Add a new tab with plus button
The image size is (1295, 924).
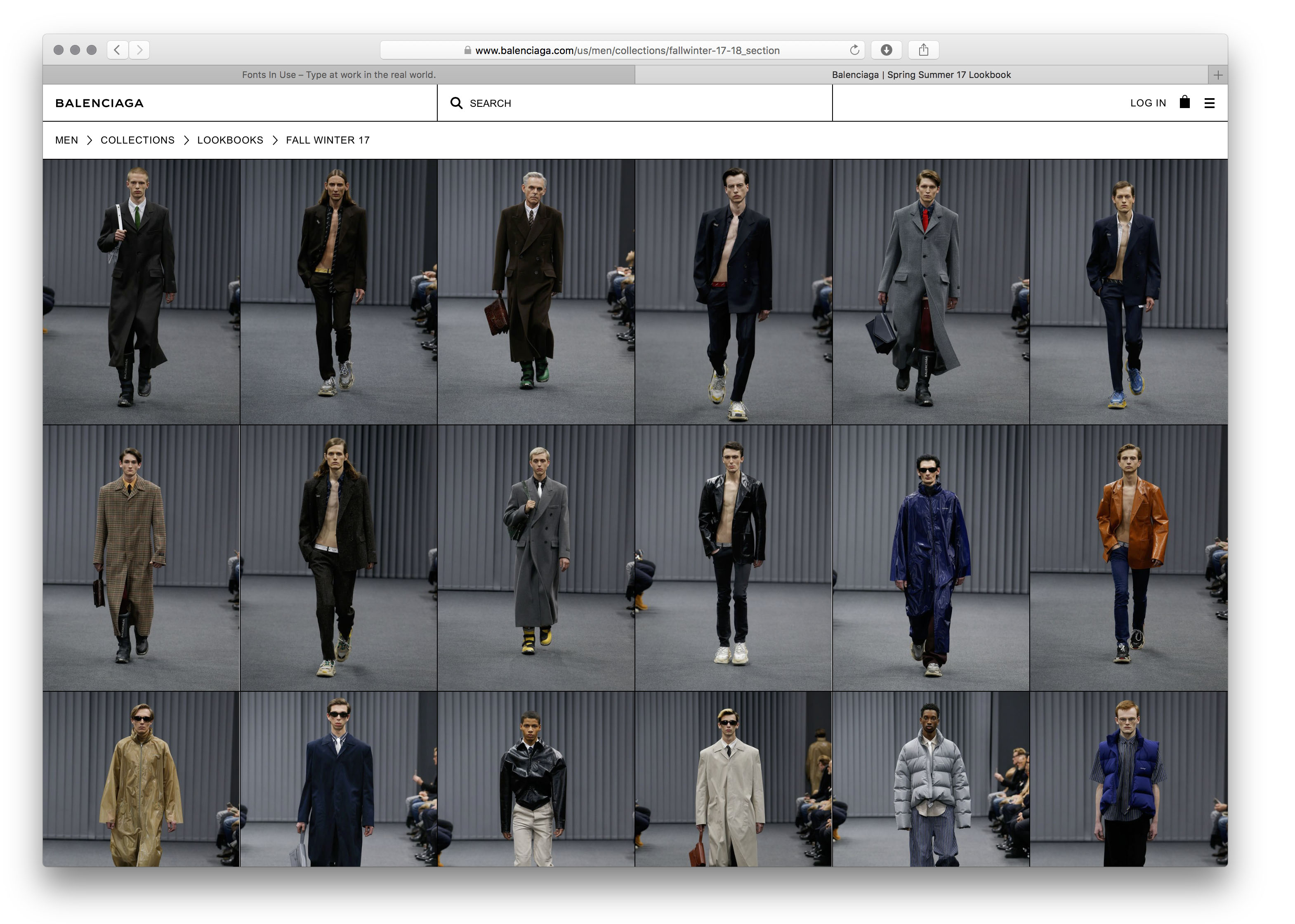1217,75
